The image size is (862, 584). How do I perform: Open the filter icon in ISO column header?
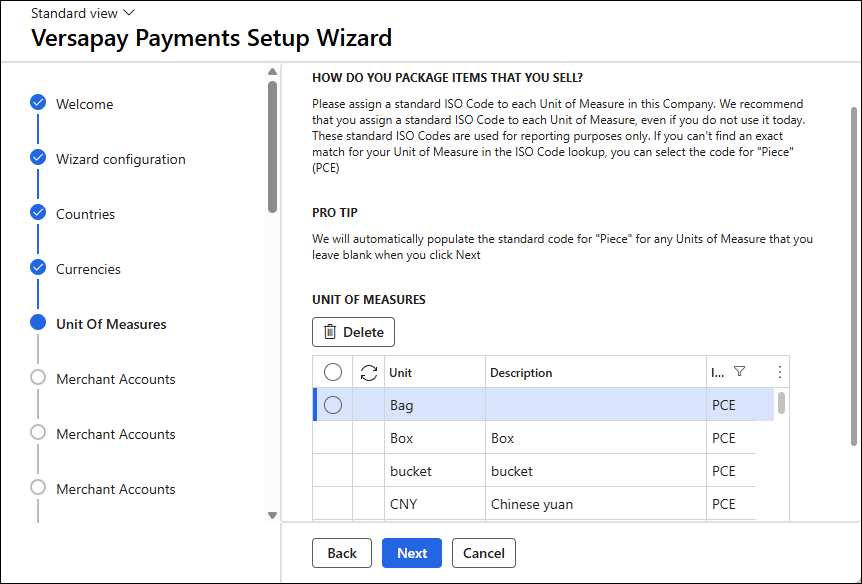[739, 372]
